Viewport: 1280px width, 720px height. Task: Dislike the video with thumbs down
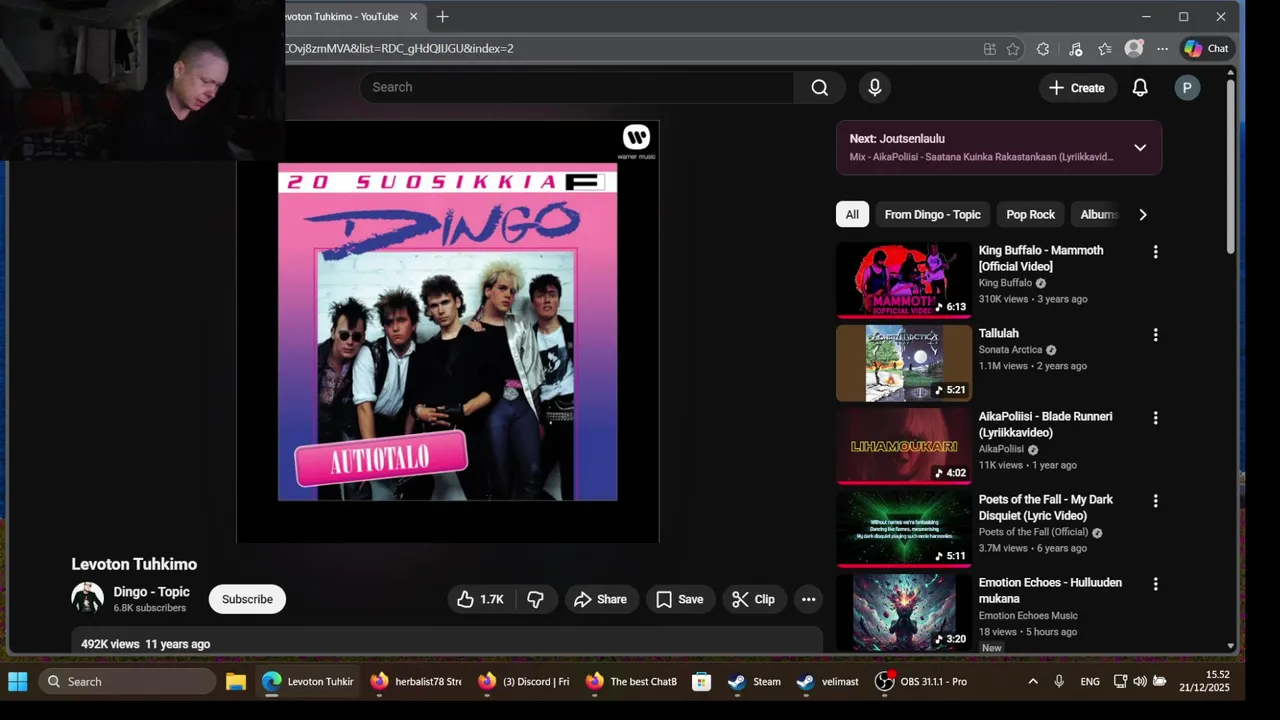[536, 599]
